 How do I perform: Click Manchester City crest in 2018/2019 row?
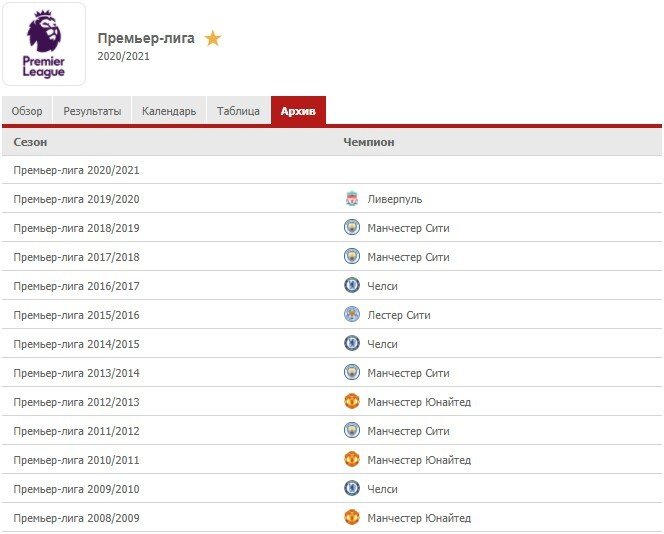pyautogui.click(x=351, y=228)
